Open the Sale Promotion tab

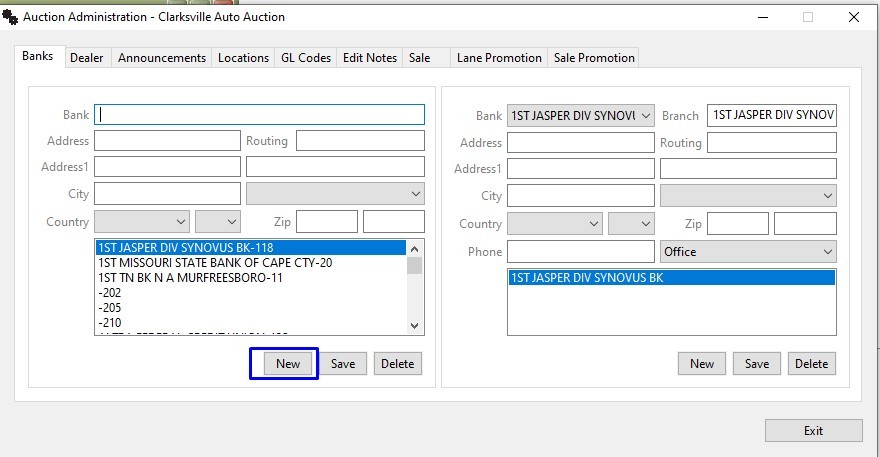click(x=594, y=58)
